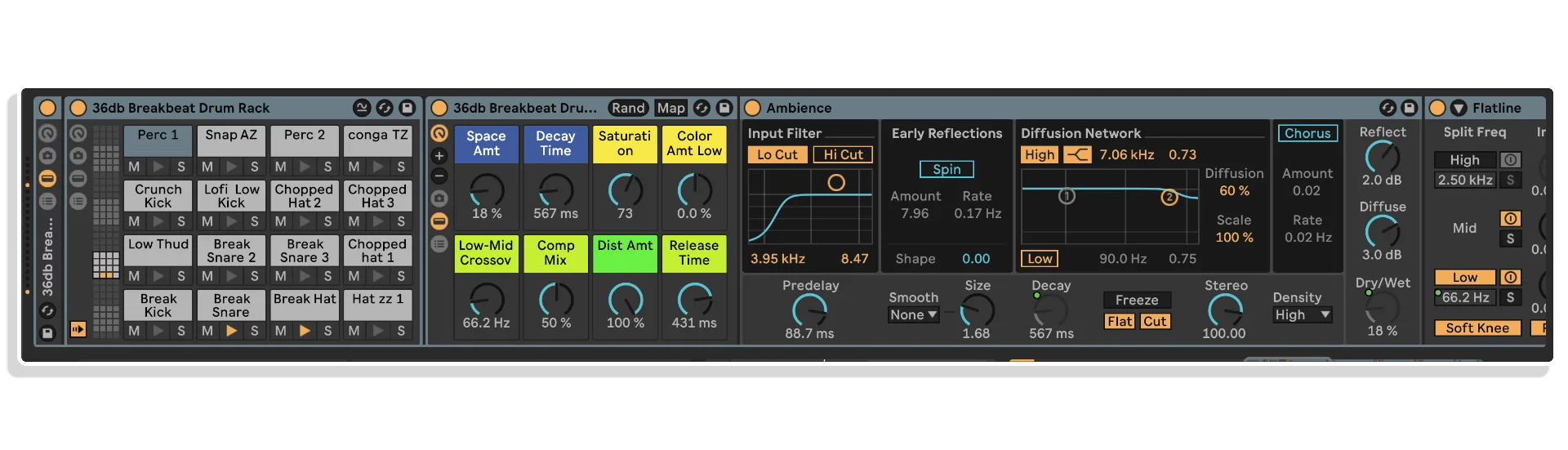Click the Space Amt macro knob
This screenshot has width=1568, height=450.
point(487,189)
